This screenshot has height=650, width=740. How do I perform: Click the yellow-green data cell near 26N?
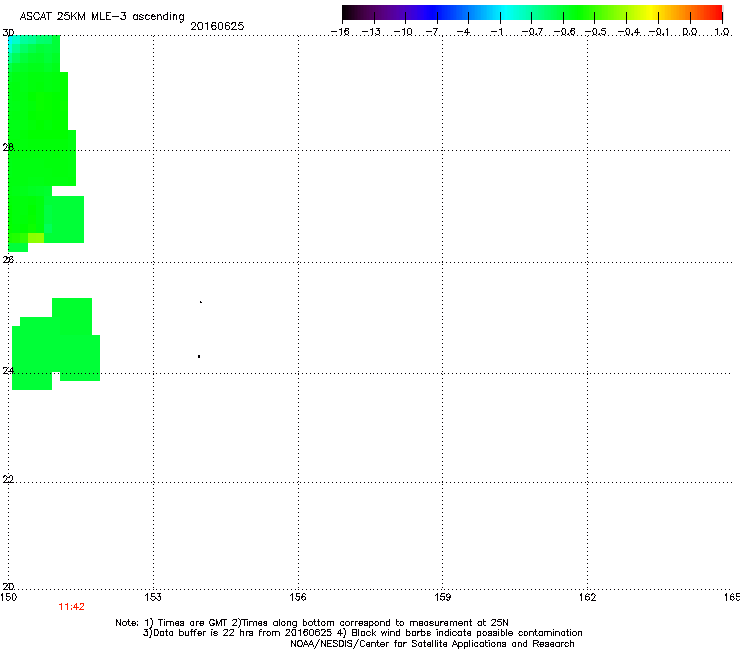(x=36, y=238)
